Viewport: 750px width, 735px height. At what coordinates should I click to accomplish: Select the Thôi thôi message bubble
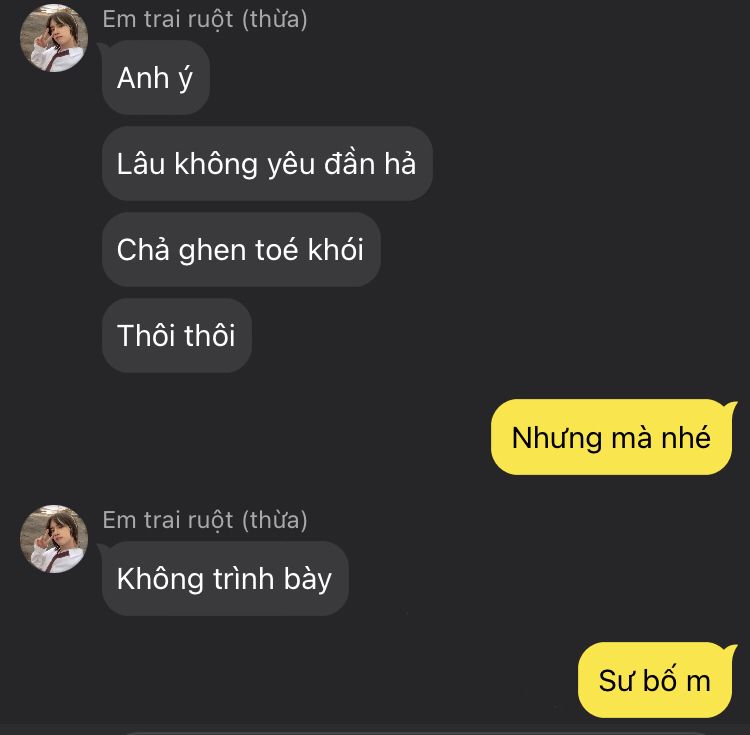click(177, 336)
